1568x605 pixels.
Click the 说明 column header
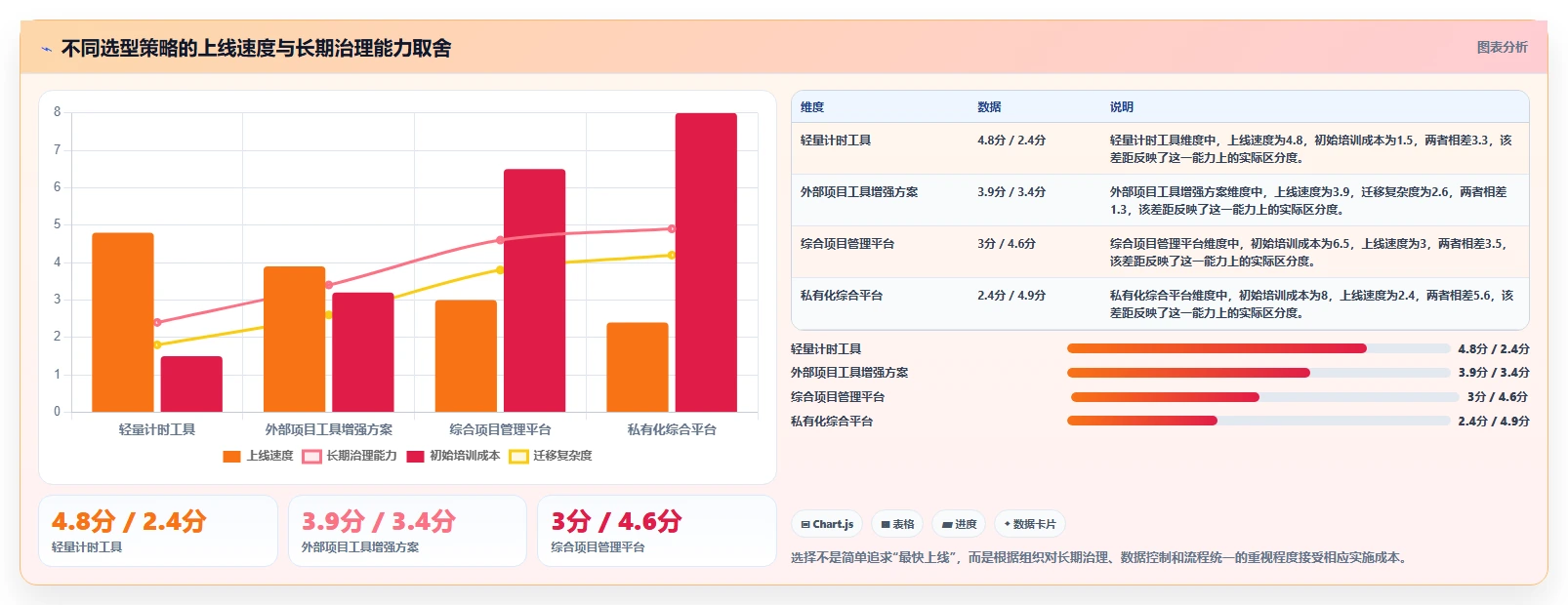(x=1121, y=107)
